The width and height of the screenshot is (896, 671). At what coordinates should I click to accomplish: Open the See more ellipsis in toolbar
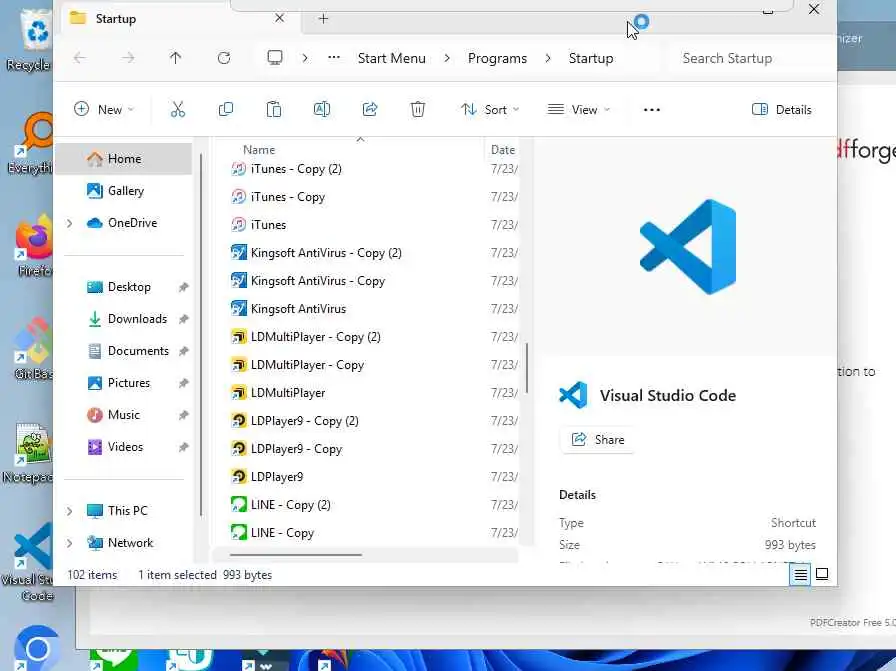point(651,110)
